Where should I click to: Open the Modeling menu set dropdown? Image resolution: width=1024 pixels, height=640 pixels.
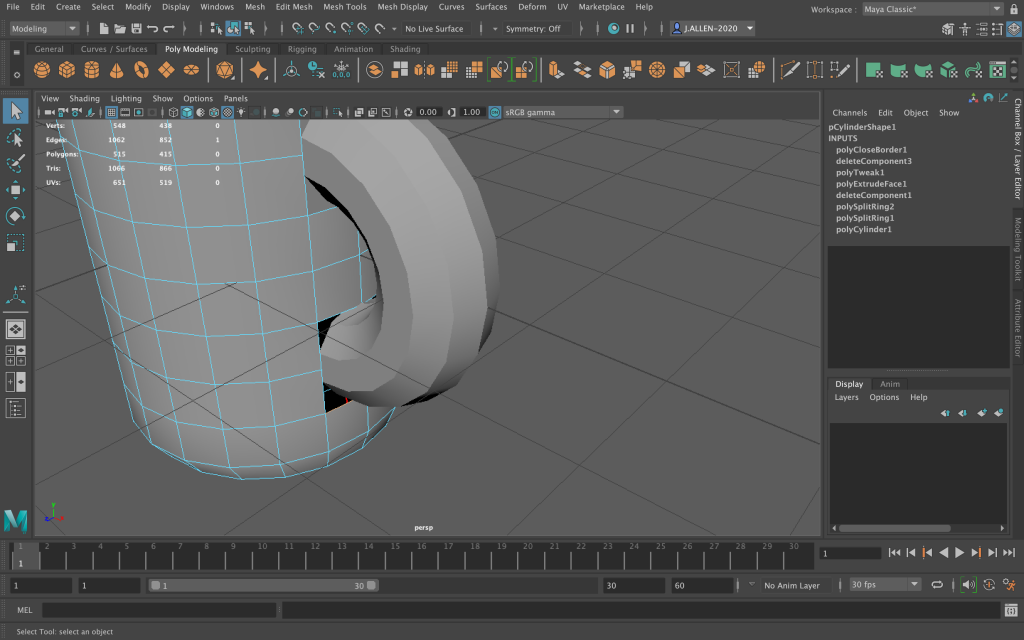tap(44, 29)
